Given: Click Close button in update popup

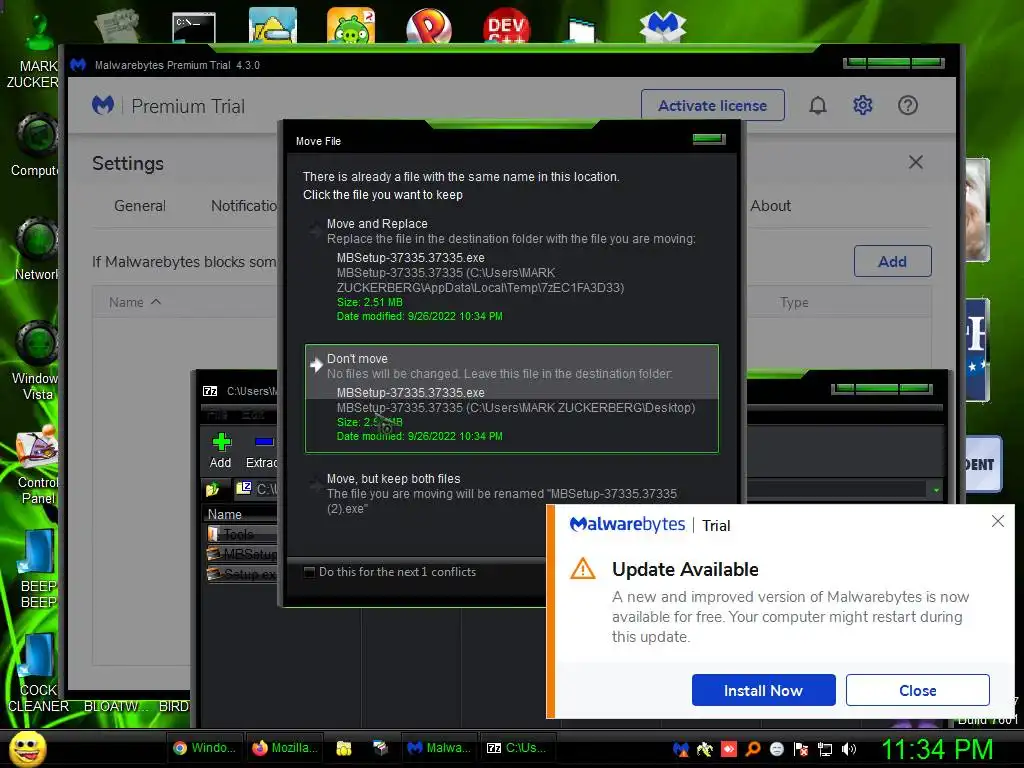Looking at the screenshot, I should point(918,690).
